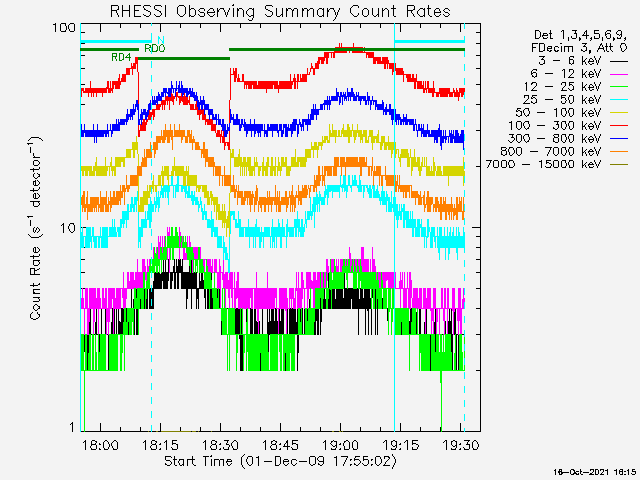Screen dimensions: 640x480
Task: Click the 18:30 time axis label
Action: point(220,445)
